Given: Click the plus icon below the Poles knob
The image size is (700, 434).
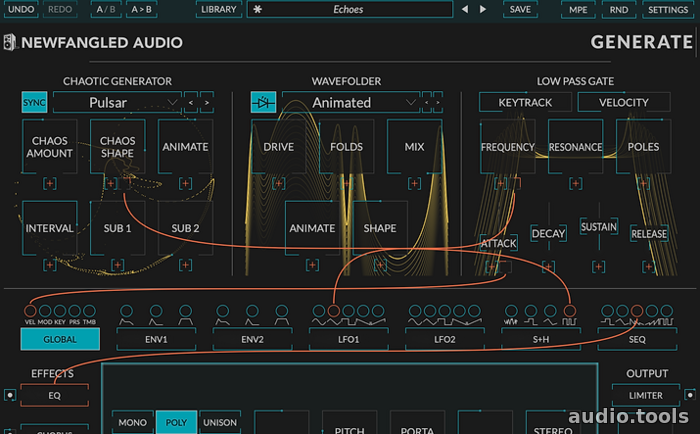Looking at the screenshot, I should 644,184.
